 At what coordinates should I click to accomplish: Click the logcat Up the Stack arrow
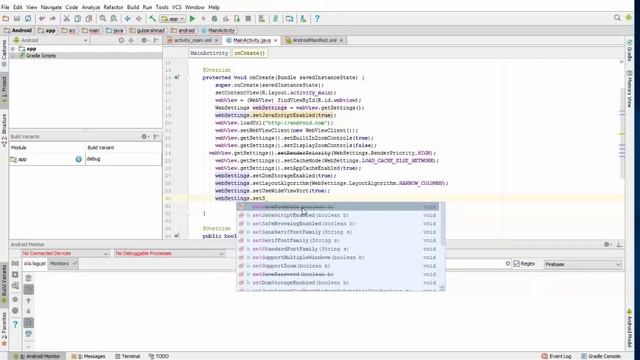(29, 300)
